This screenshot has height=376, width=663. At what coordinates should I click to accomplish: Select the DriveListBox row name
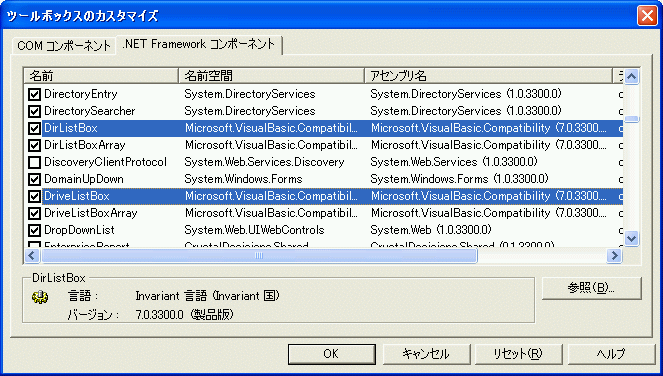click(77, 196)
